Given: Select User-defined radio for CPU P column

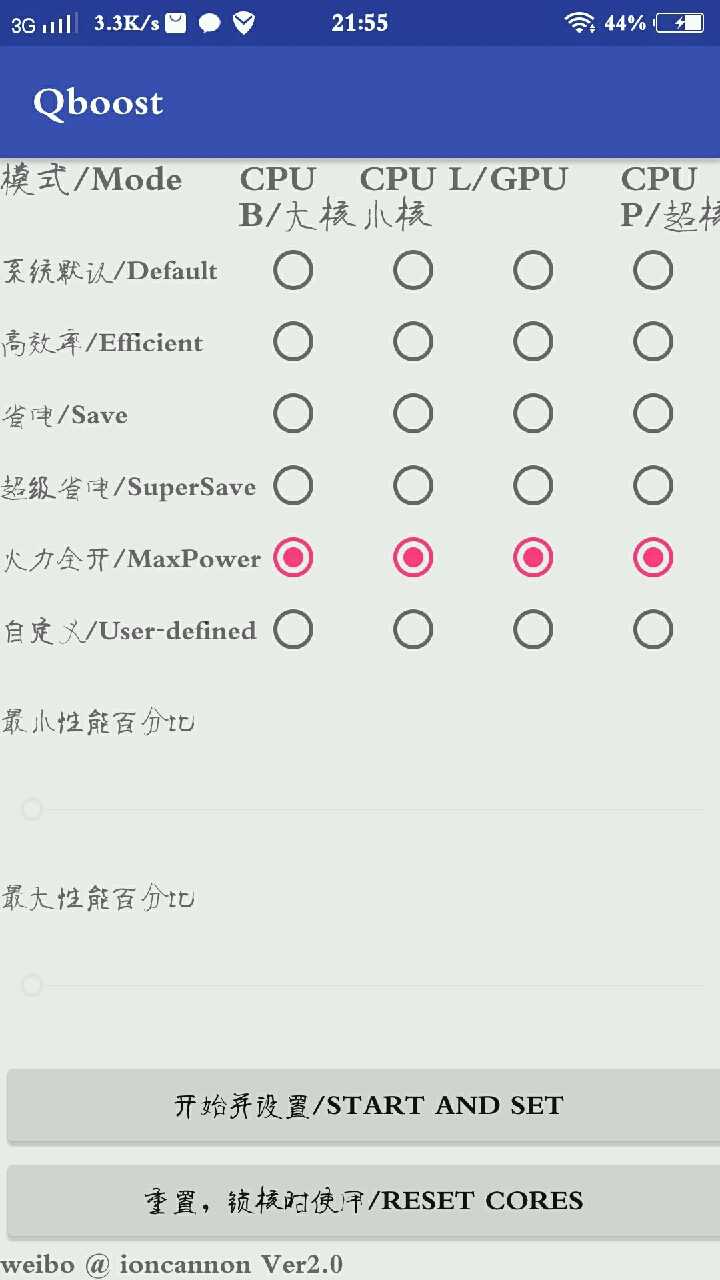Looking at the screenshot, I should [653, 630].
